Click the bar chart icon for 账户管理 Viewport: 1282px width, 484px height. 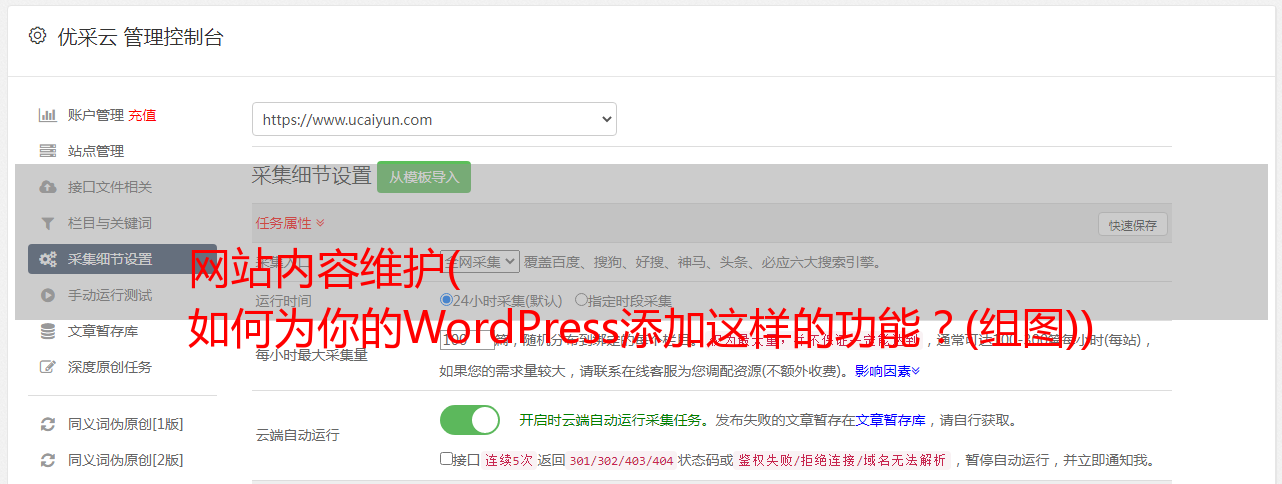pyautogui.click(x=47, y=115)
